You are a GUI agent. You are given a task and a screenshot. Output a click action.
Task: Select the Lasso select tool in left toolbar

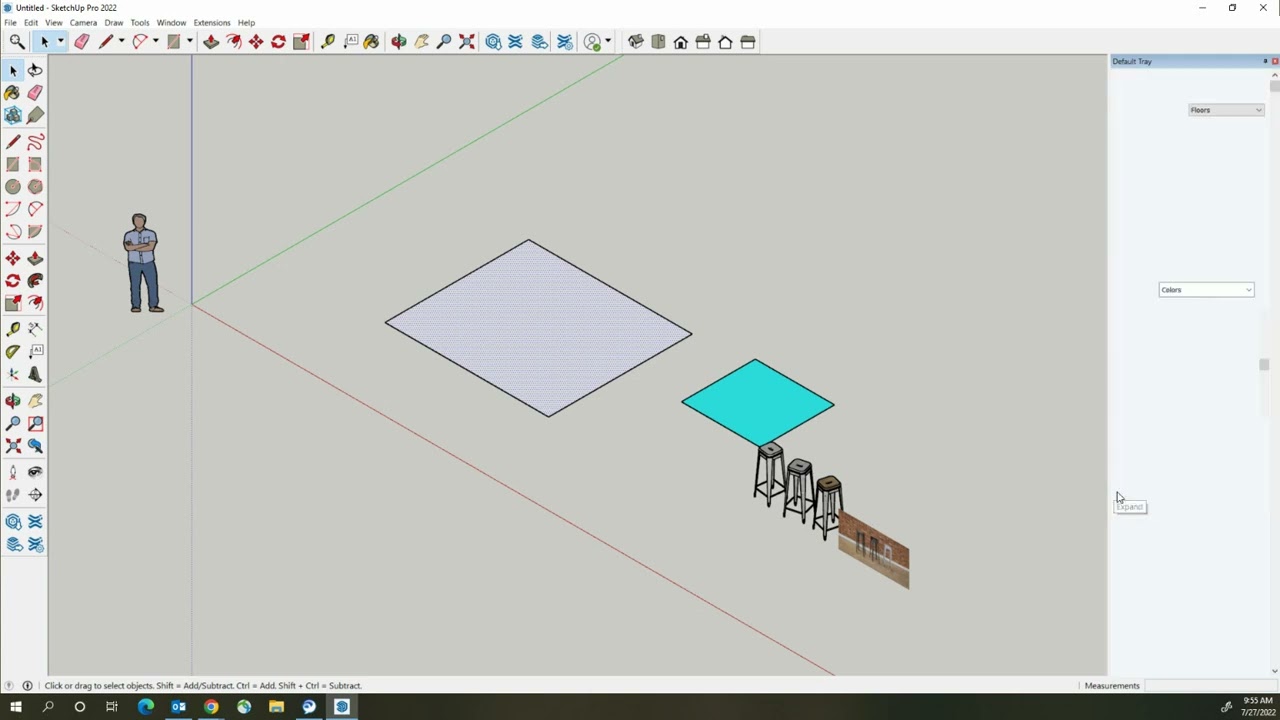(35, 70)
